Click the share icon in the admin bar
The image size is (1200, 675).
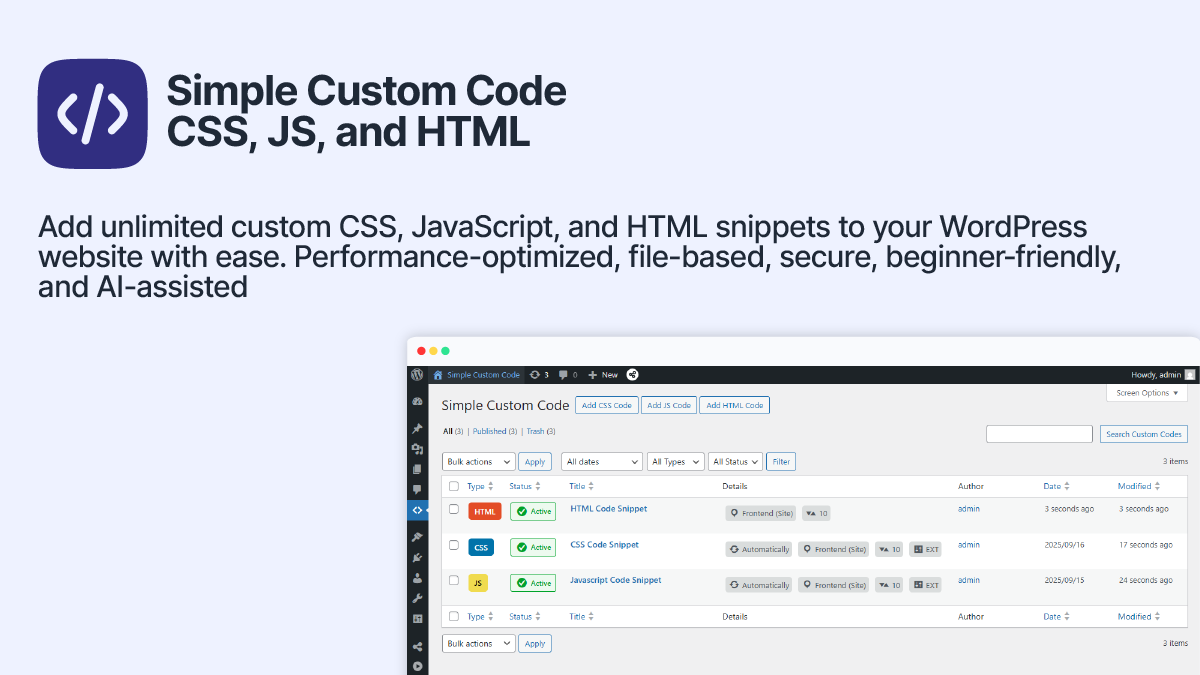[x=632, y=375]
